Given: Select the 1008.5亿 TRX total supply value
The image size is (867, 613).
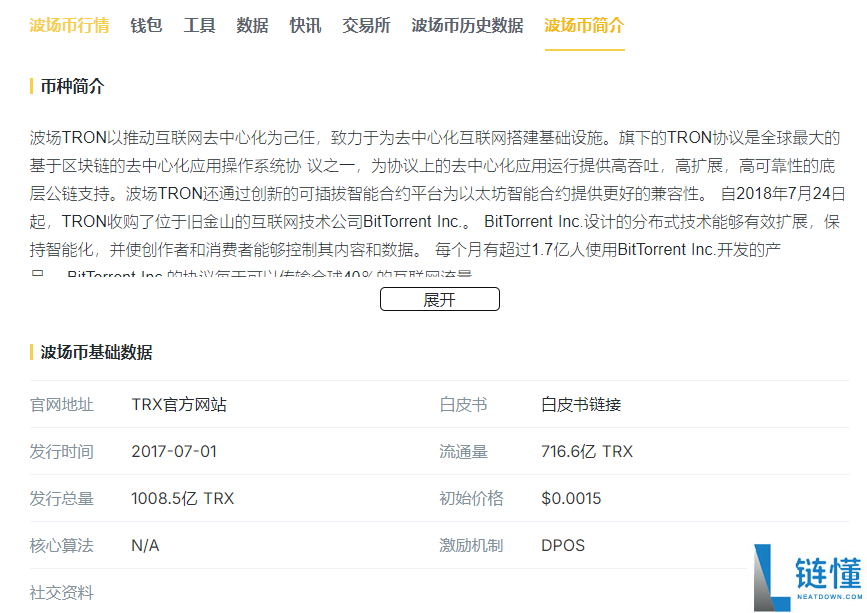Looking at the screenshot, I should (182, 499).
